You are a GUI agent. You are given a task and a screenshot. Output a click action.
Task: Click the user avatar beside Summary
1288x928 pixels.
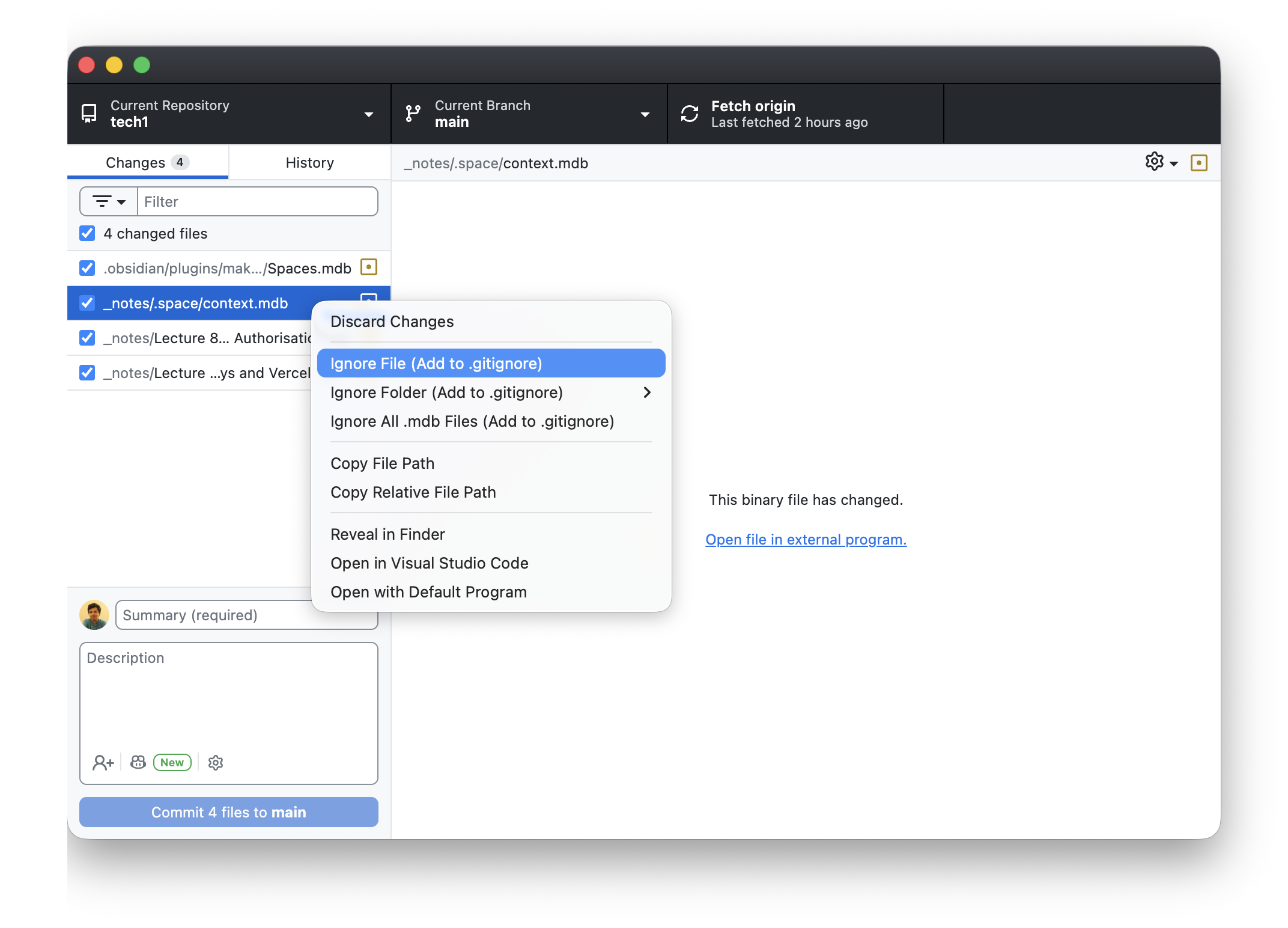(94, 615)
